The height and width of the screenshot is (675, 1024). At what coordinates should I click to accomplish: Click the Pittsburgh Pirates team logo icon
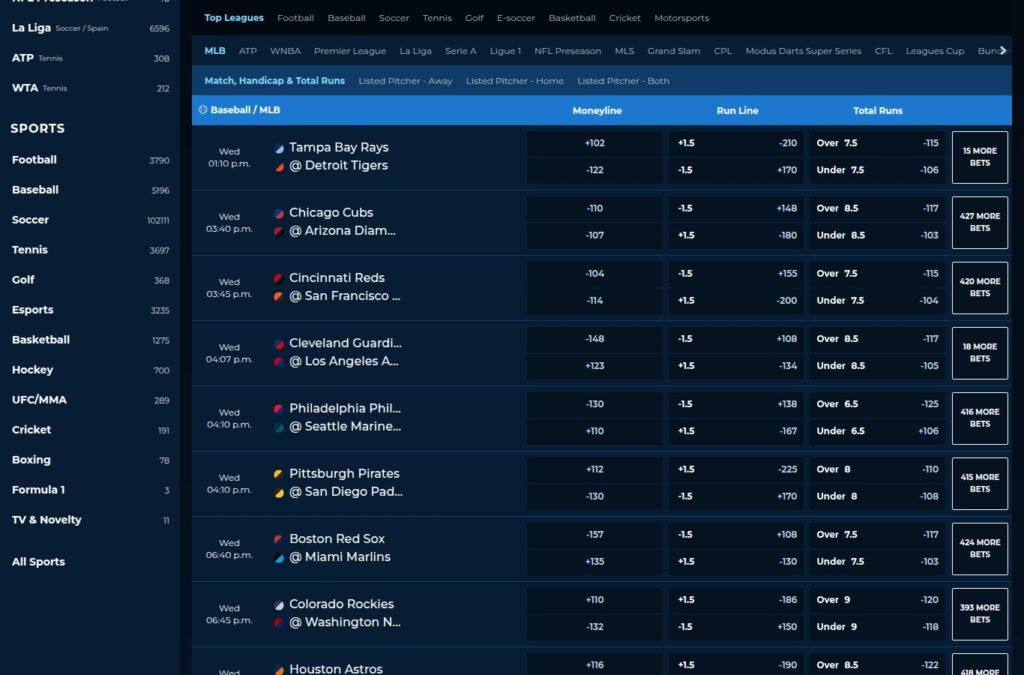click(279, 475)
